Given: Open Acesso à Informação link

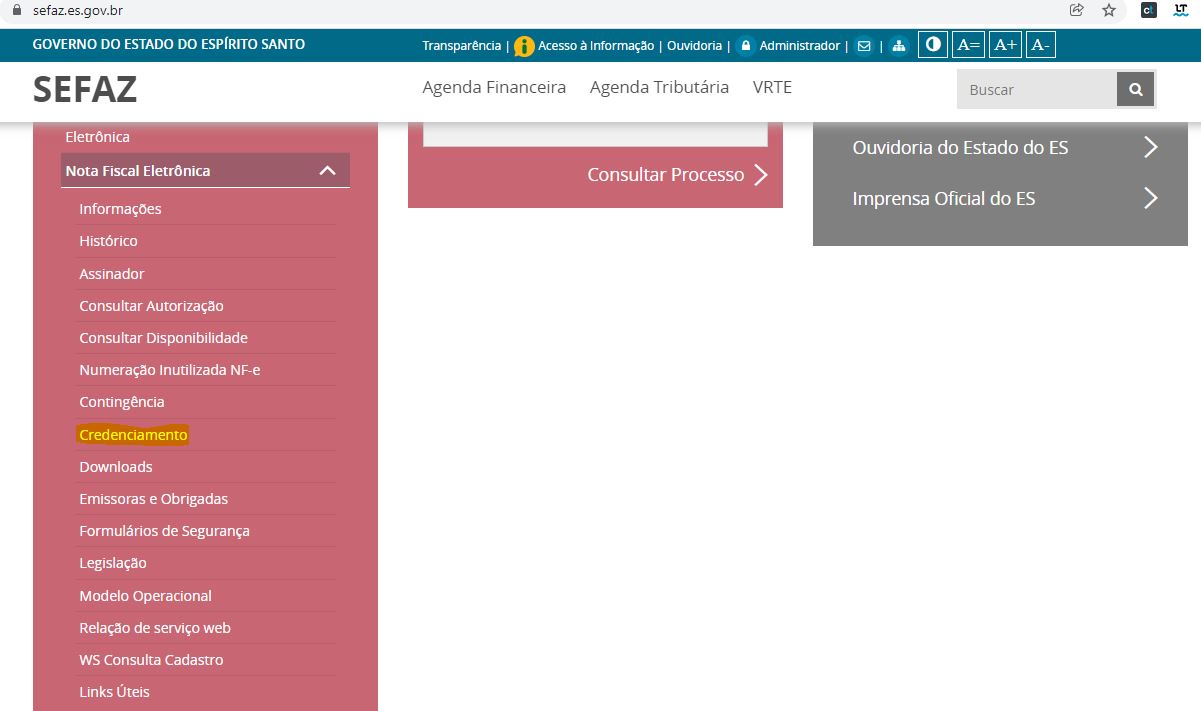Looking at the screenshot, I should pyautogui.click(x=595, y=46).
